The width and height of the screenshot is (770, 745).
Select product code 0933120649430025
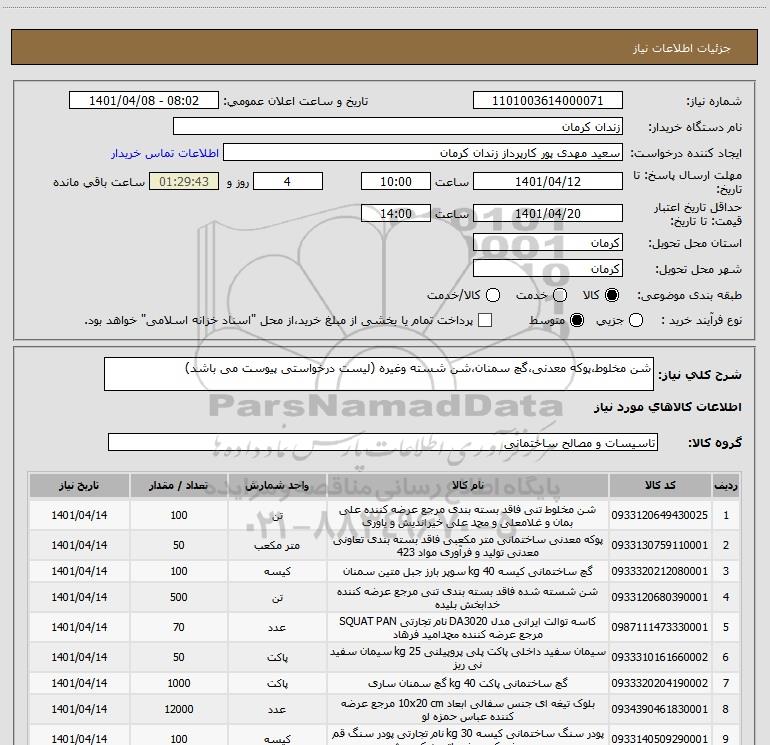pyautogui.click(x=660, y=515)
